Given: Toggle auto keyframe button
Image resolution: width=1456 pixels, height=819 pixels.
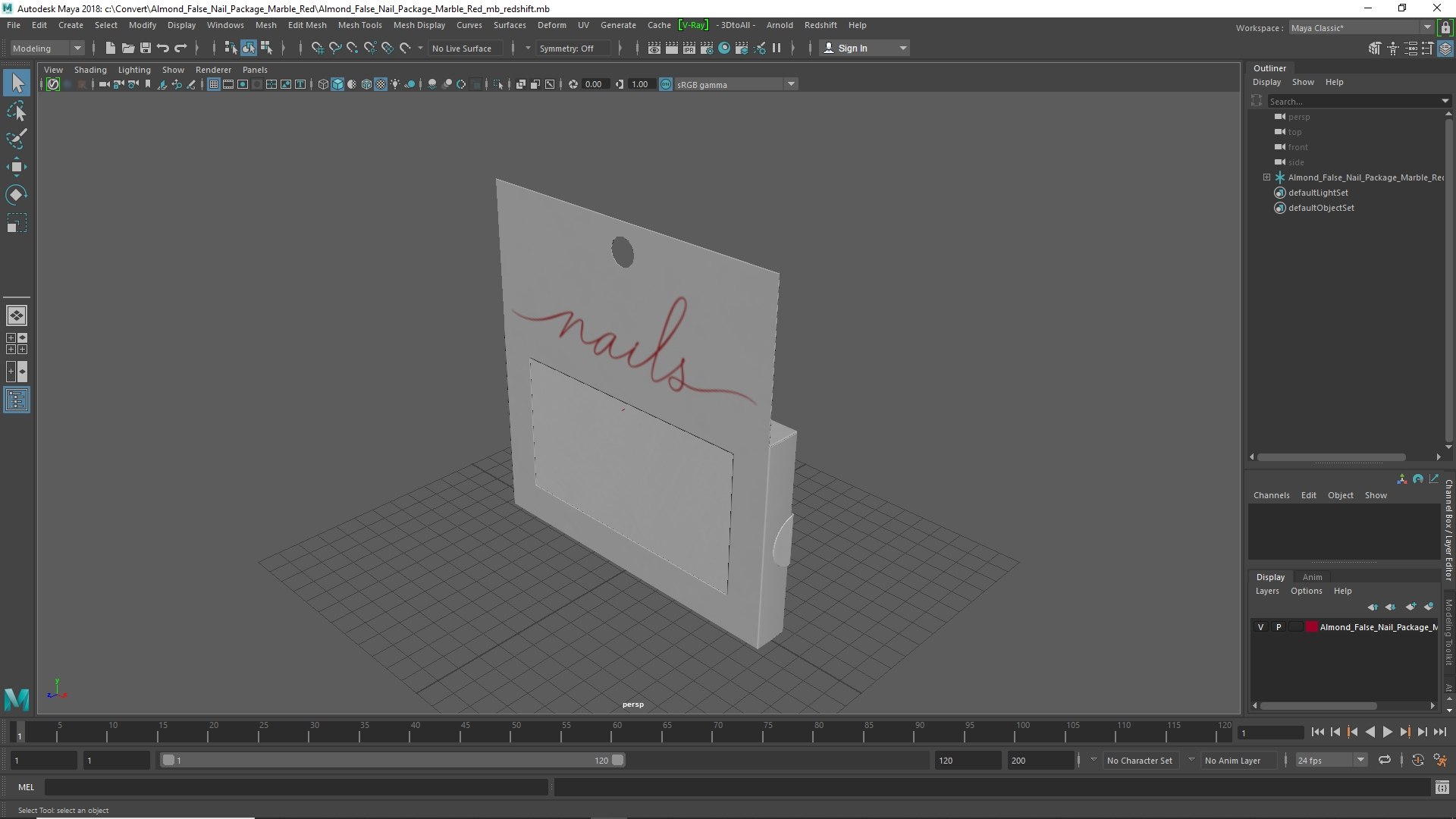Looking at the screenshot, I should point(1417,760).
